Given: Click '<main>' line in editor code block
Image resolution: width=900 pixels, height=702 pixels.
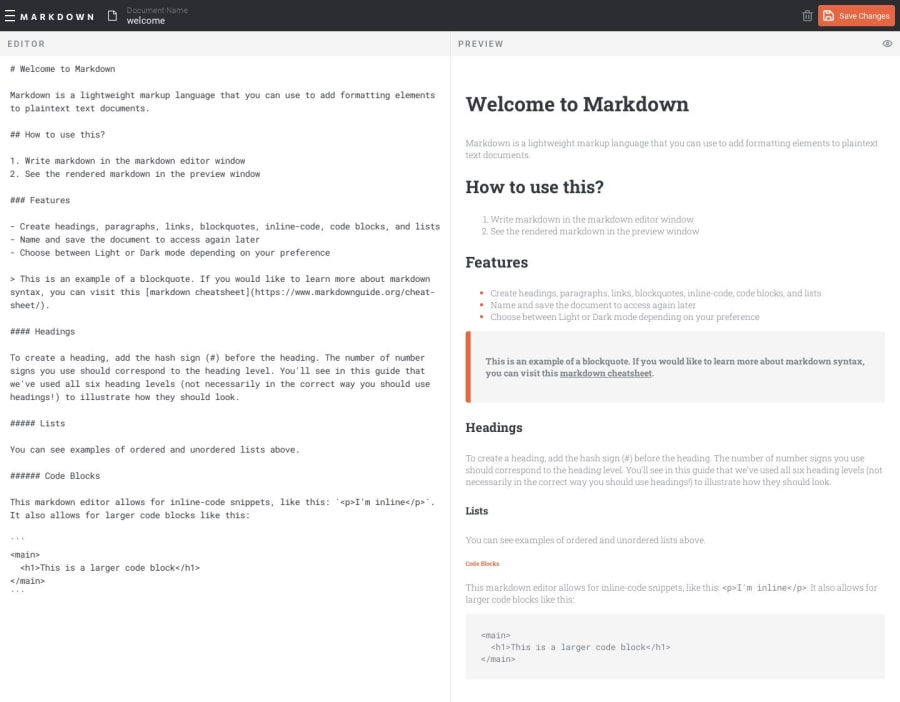Looking at the screenshot, I should coord(25,554).
